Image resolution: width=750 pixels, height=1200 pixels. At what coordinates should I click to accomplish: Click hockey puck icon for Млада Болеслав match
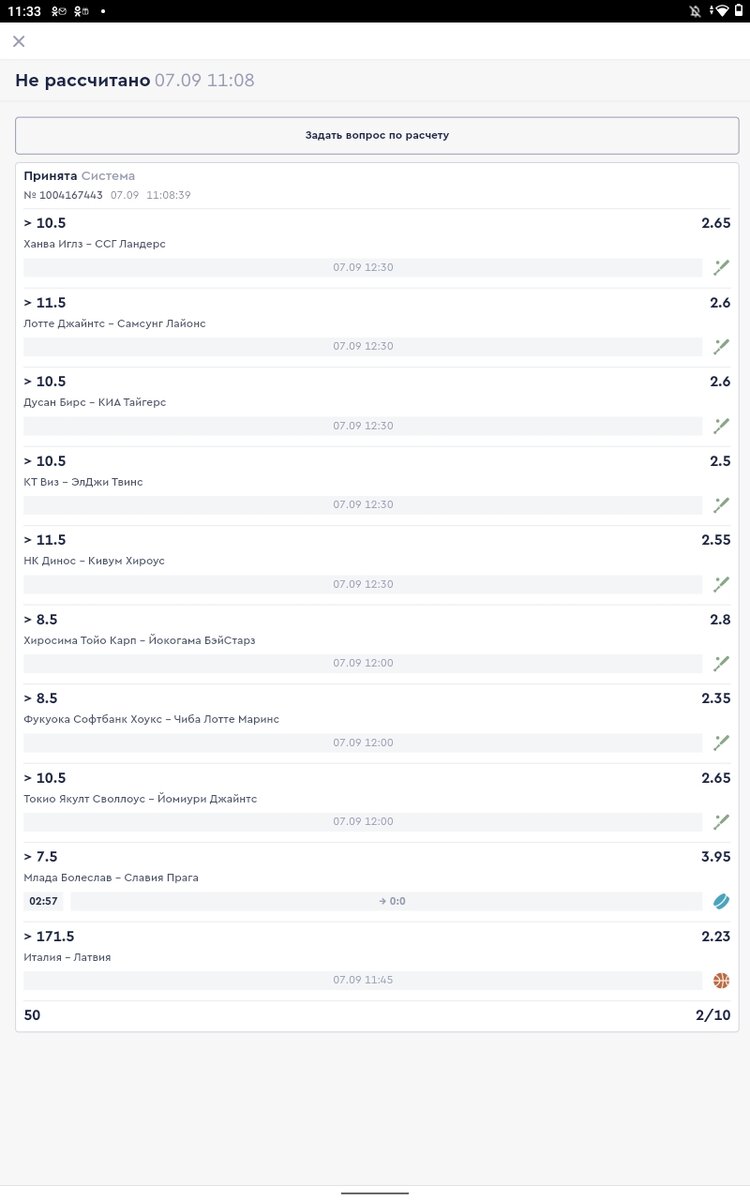click(x=721, y=901)
